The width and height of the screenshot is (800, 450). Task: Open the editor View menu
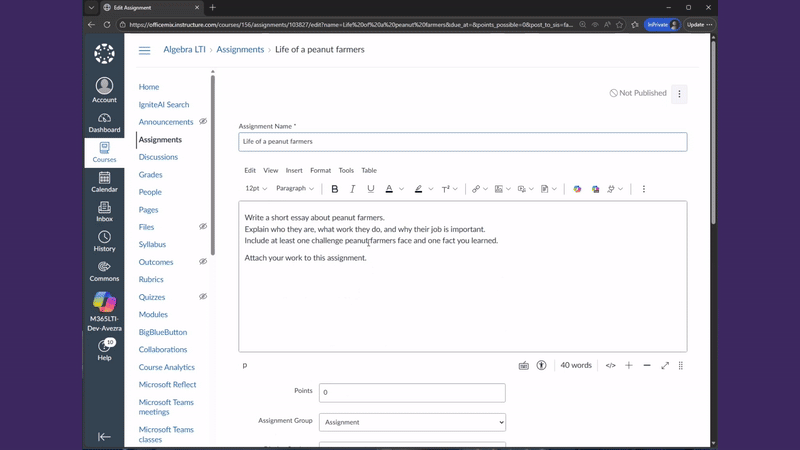(270, 170)
